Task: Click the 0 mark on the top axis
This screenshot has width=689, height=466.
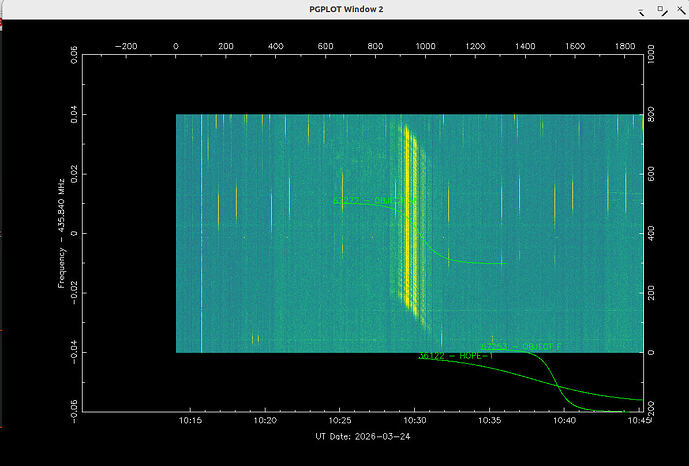Action: point(176,46)
